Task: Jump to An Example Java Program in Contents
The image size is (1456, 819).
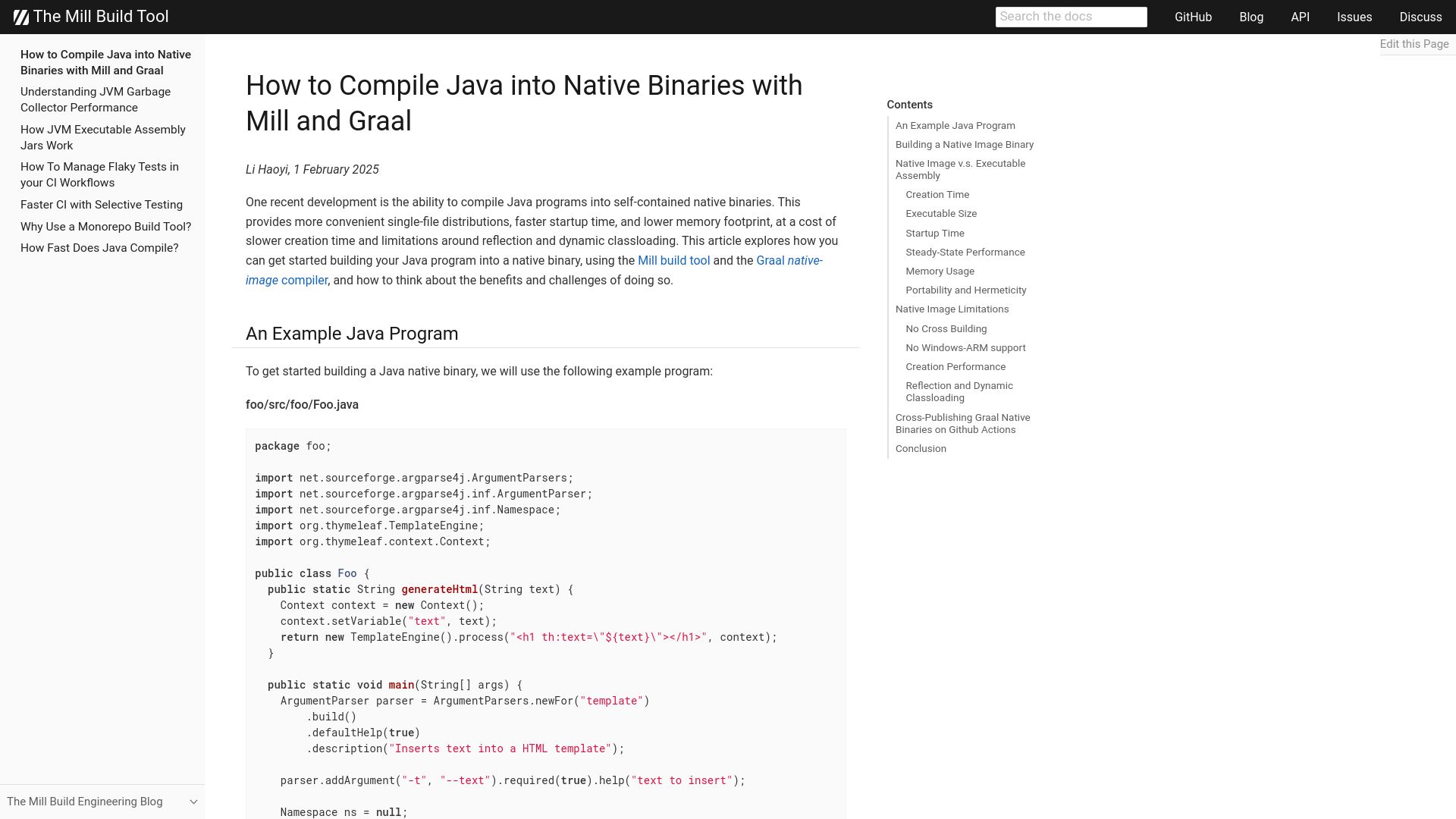Action: pyautogui.click(x=955, y=126)
